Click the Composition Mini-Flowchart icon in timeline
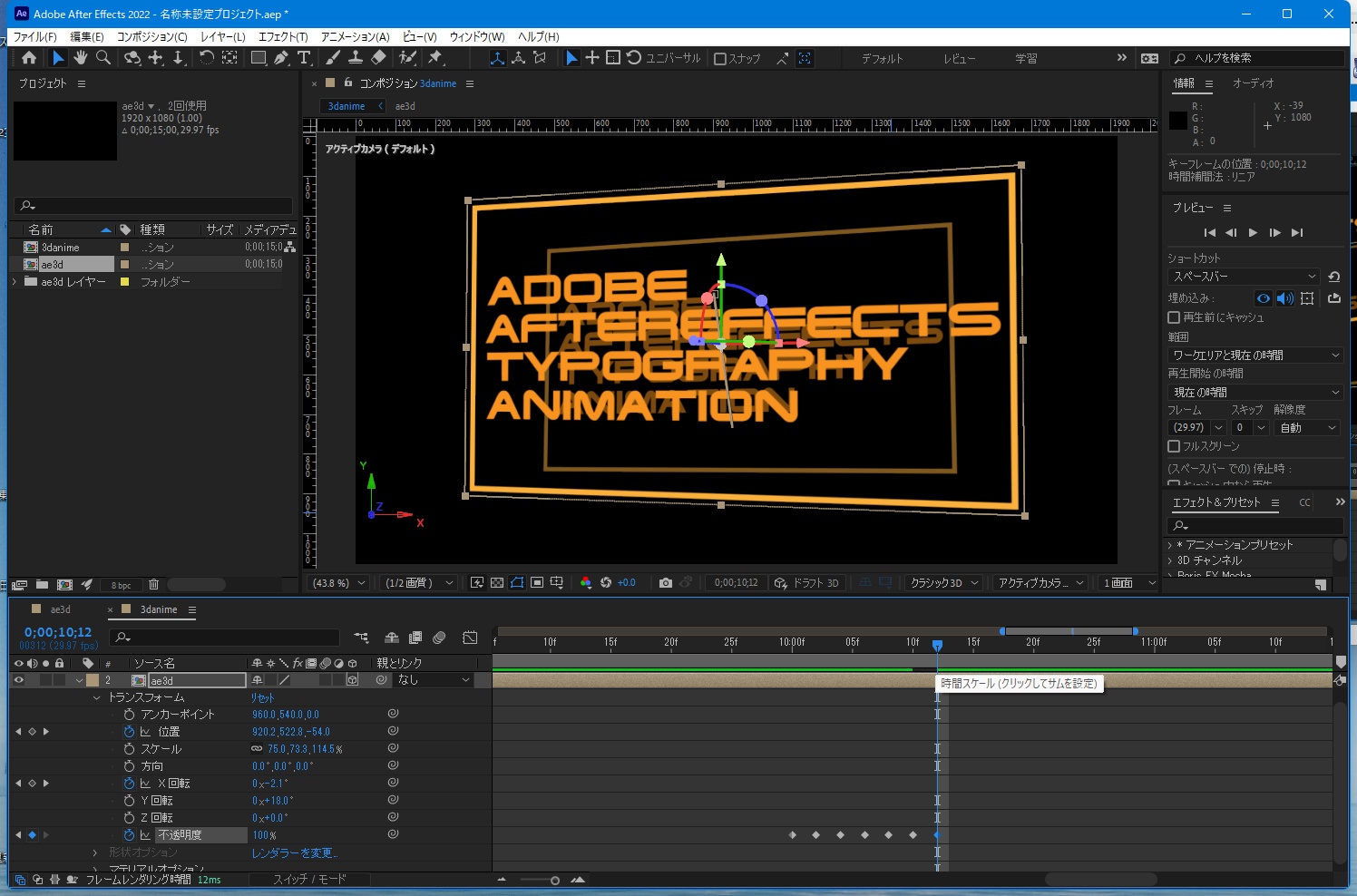This screenshot has height=896, width=1357. (x=361, y=638)
